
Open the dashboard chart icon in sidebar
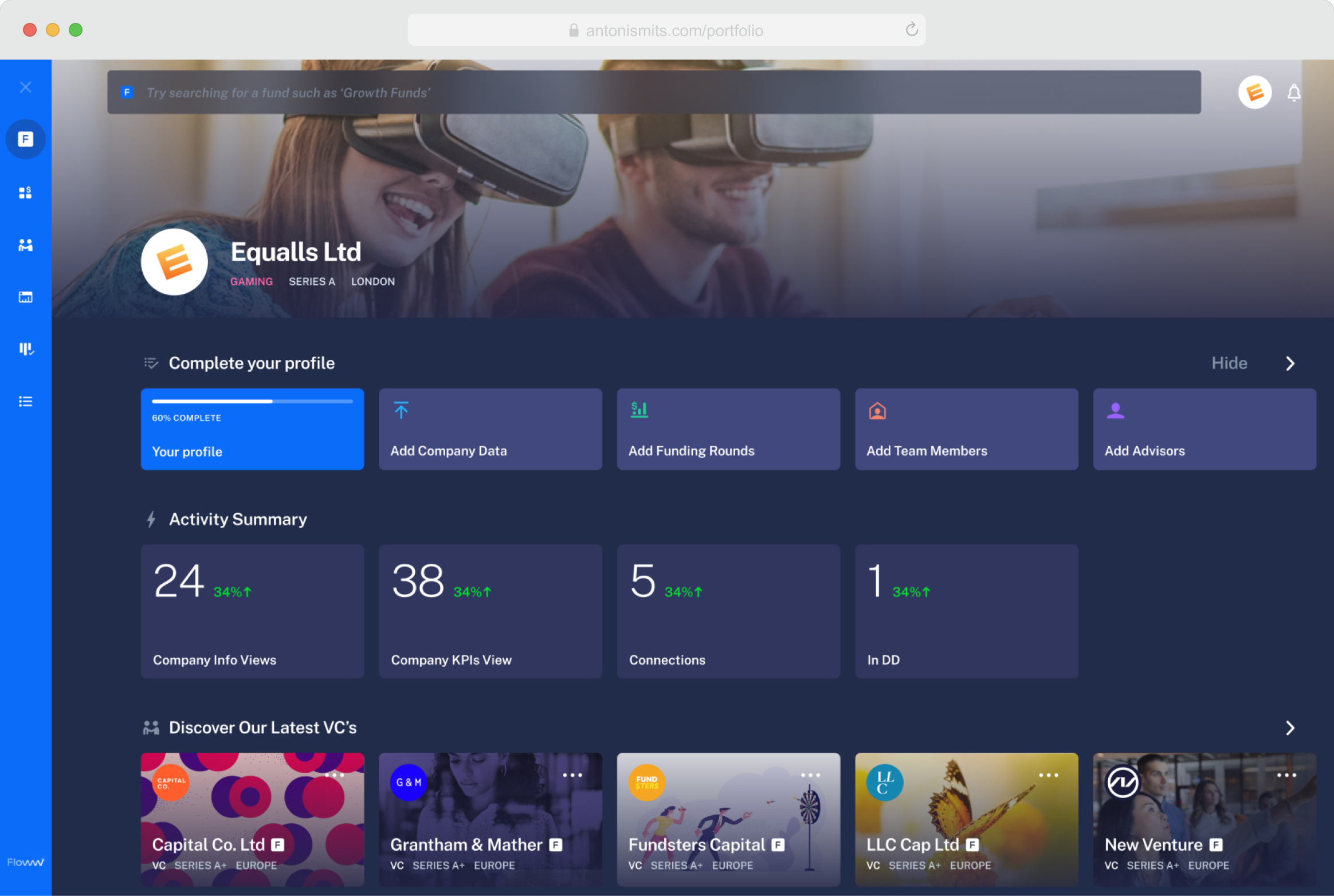tap(25, 296)
